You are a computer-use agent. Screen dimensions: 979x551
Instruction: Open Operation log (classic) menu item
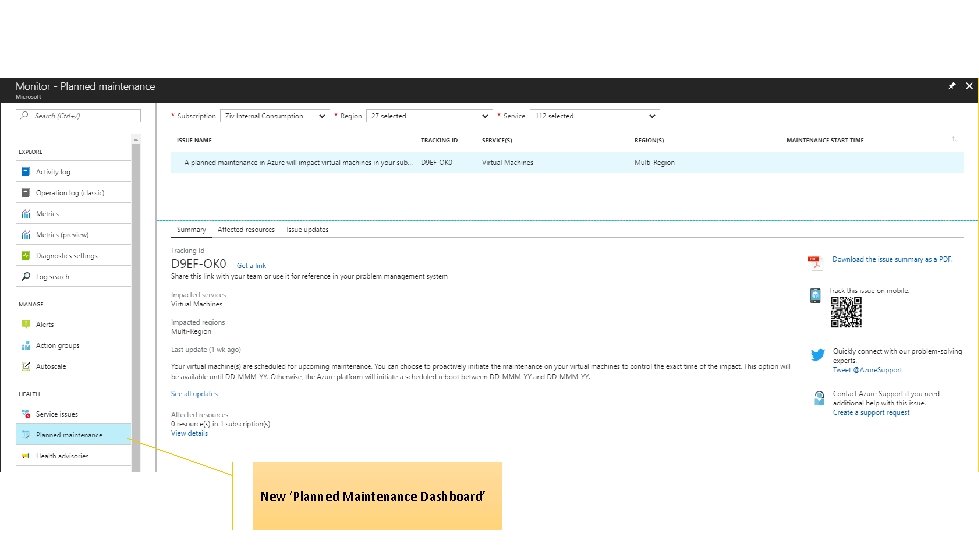point(74,193)
